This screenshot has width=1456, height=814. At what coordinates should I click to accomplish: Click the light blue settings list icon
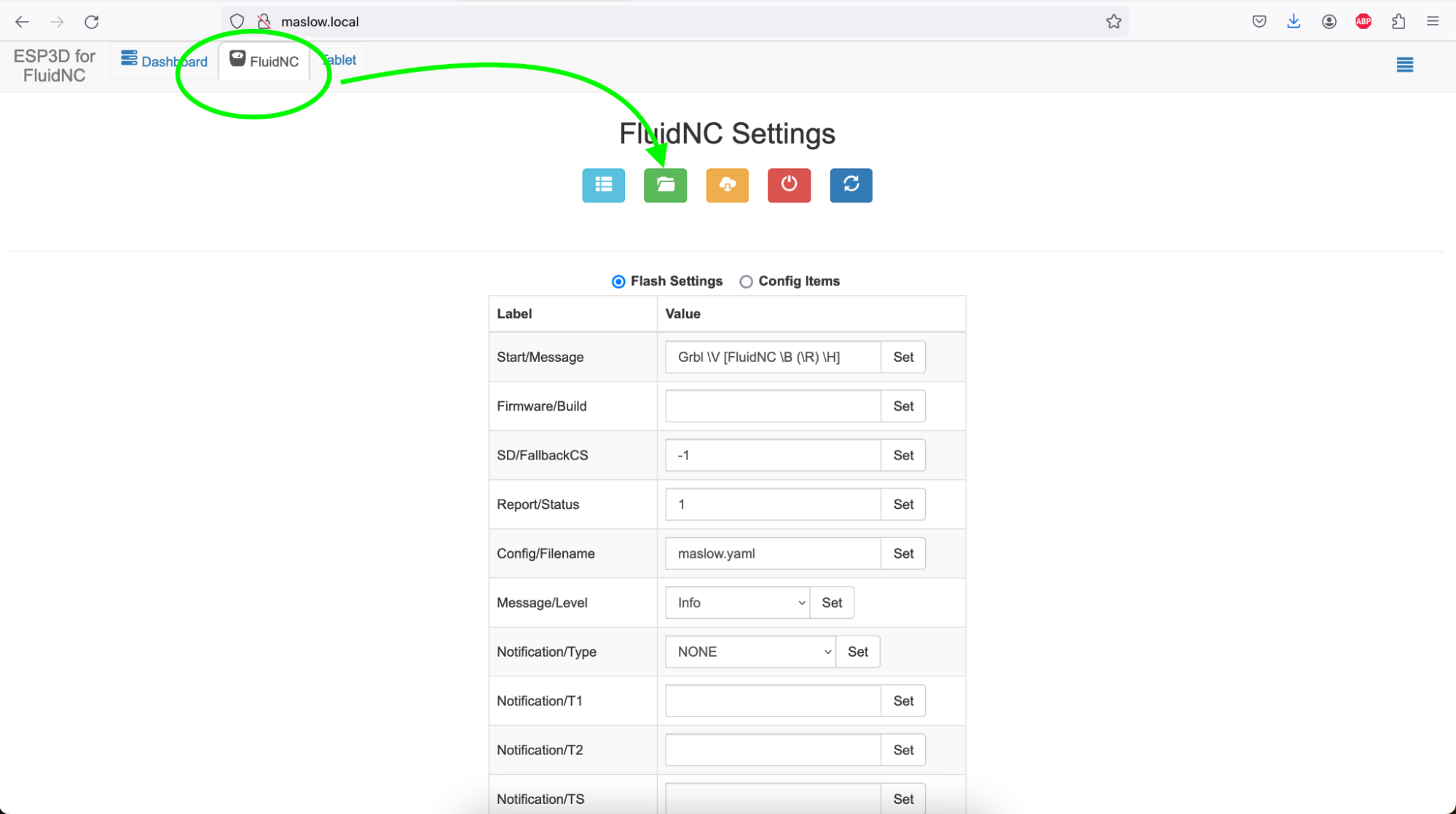603,185
